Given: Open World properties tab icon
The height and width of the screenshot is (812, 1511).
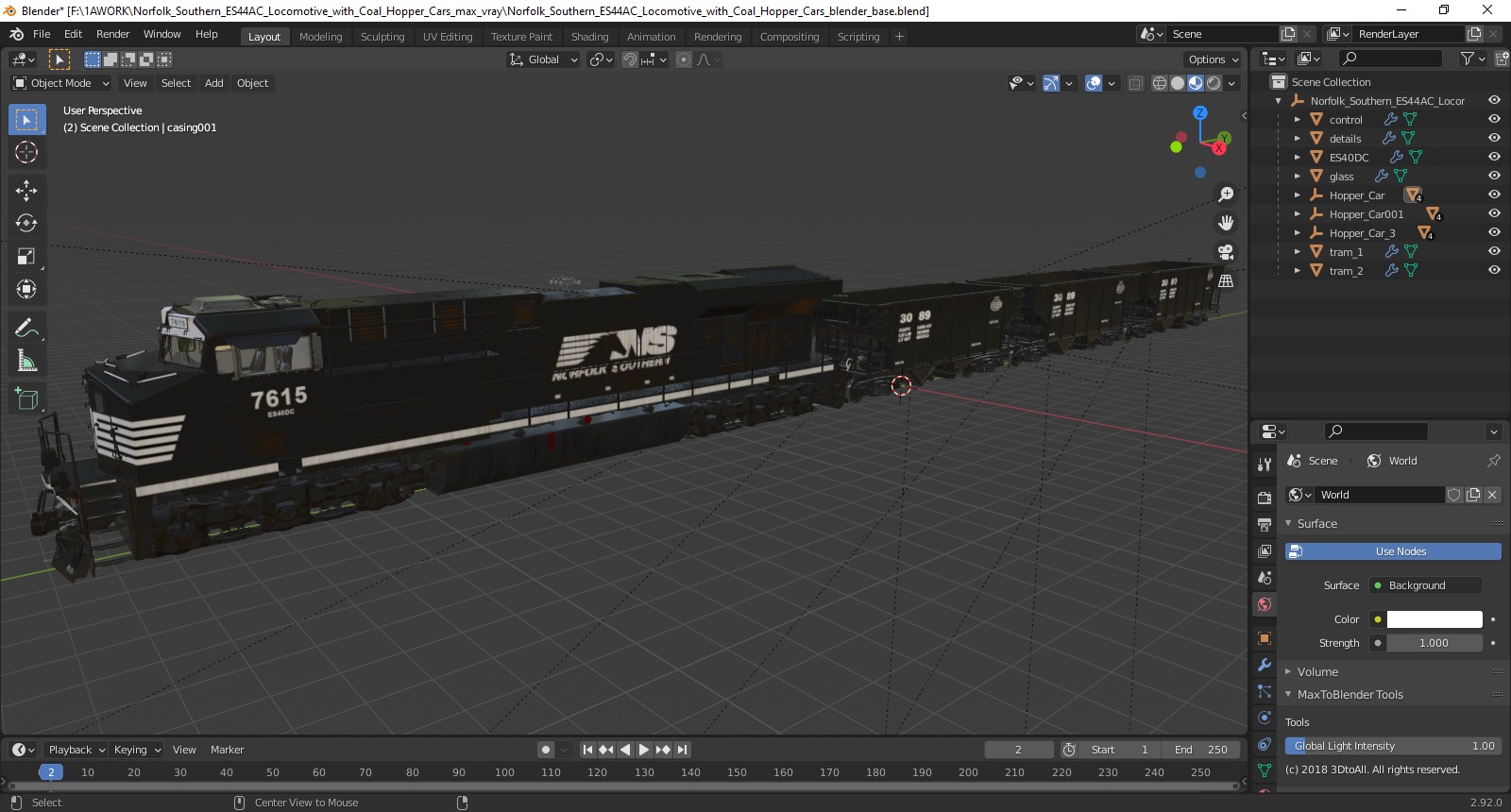Looking at the screenshot, I should click(x=1265, y=604).
